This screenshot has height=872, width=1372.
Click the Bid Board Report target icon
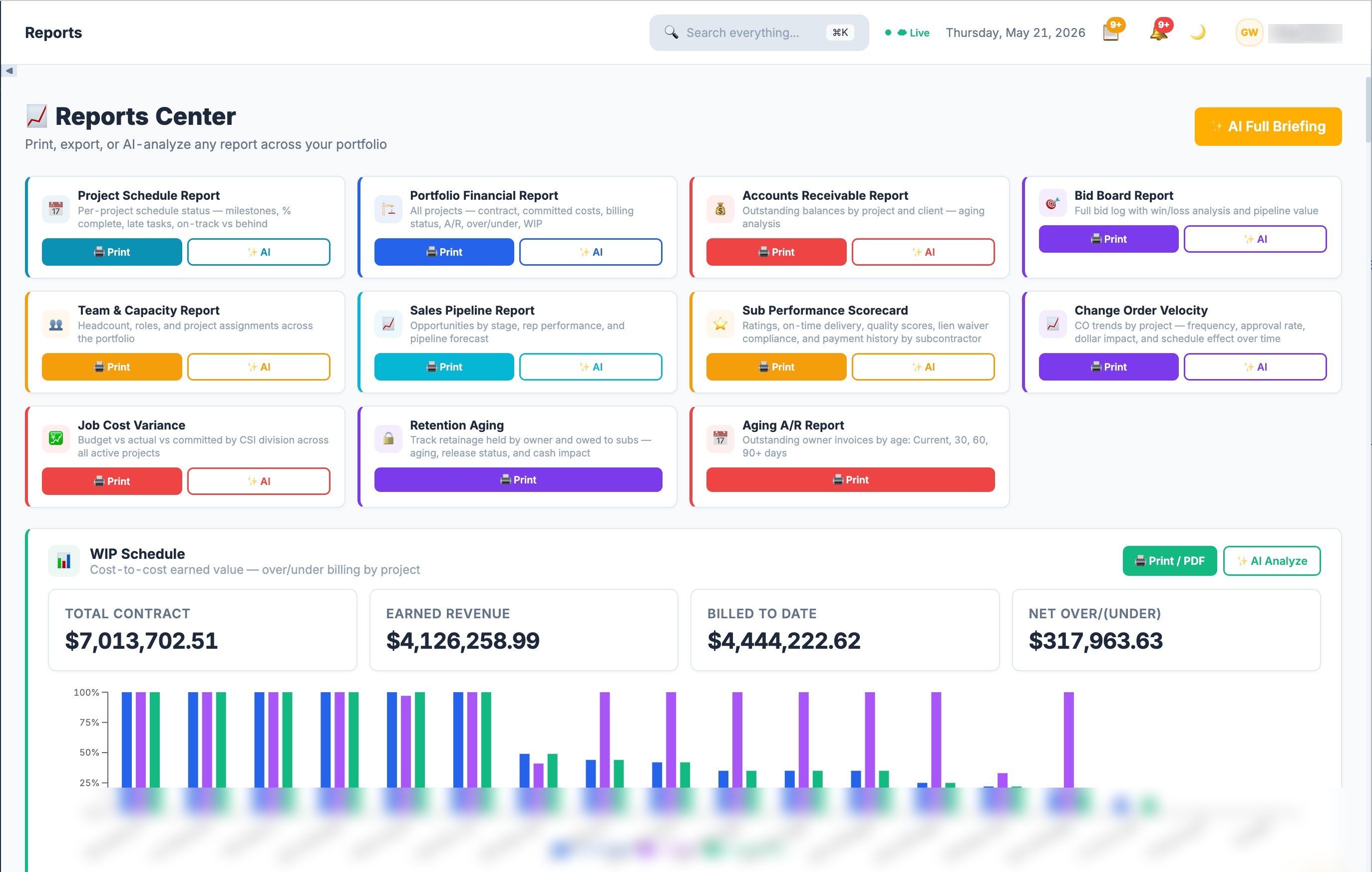click(1052, 203)
